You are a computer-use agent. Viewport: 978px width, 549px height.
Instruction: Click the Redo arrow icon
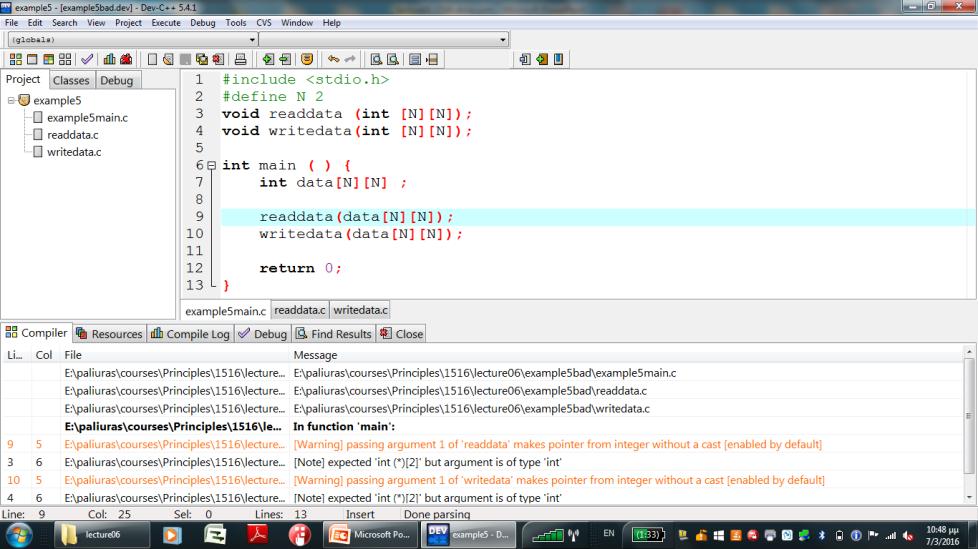click(x=350, y=59)
